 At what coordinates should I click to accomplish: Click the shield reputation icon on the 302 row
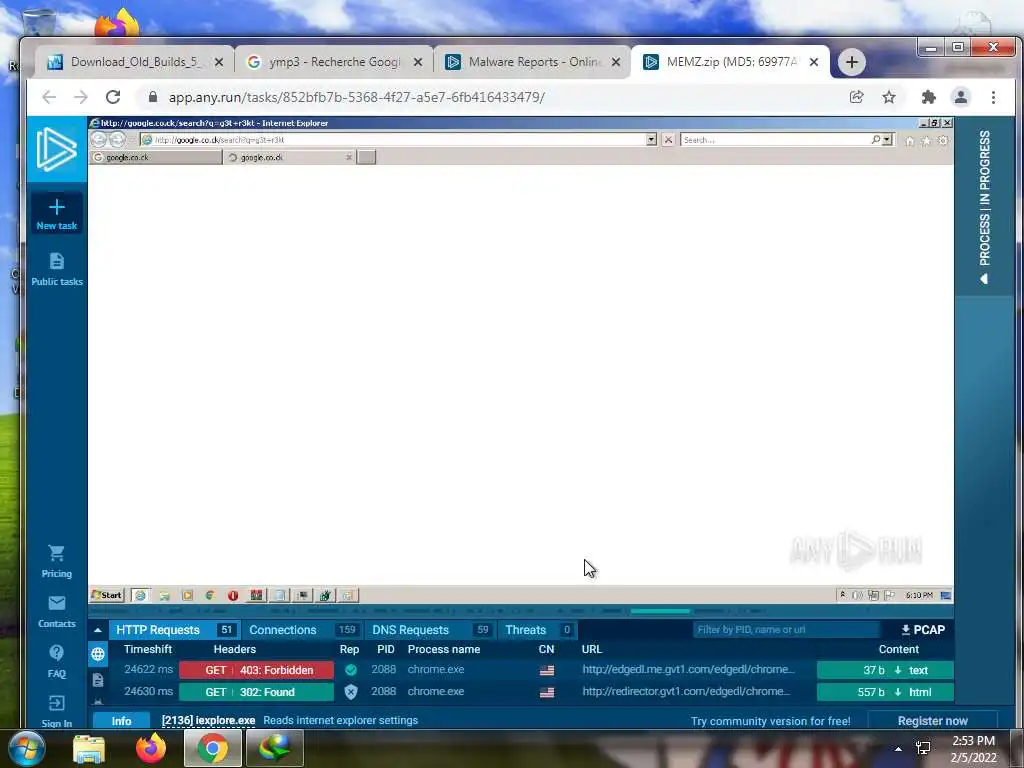tap(351, 692)
